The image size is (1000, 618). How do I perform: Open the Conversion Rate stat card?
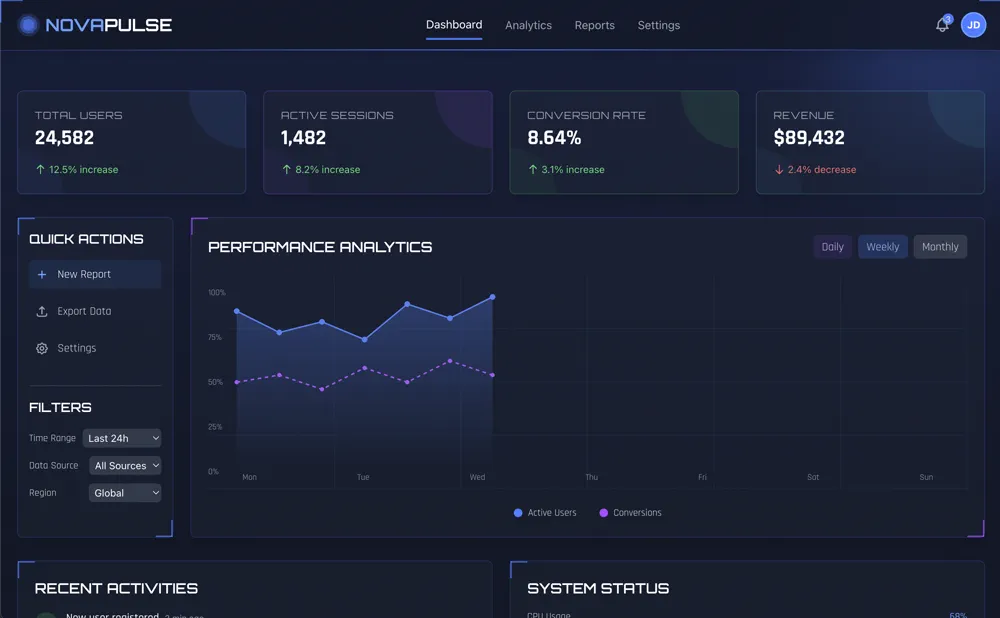point(624,142)
